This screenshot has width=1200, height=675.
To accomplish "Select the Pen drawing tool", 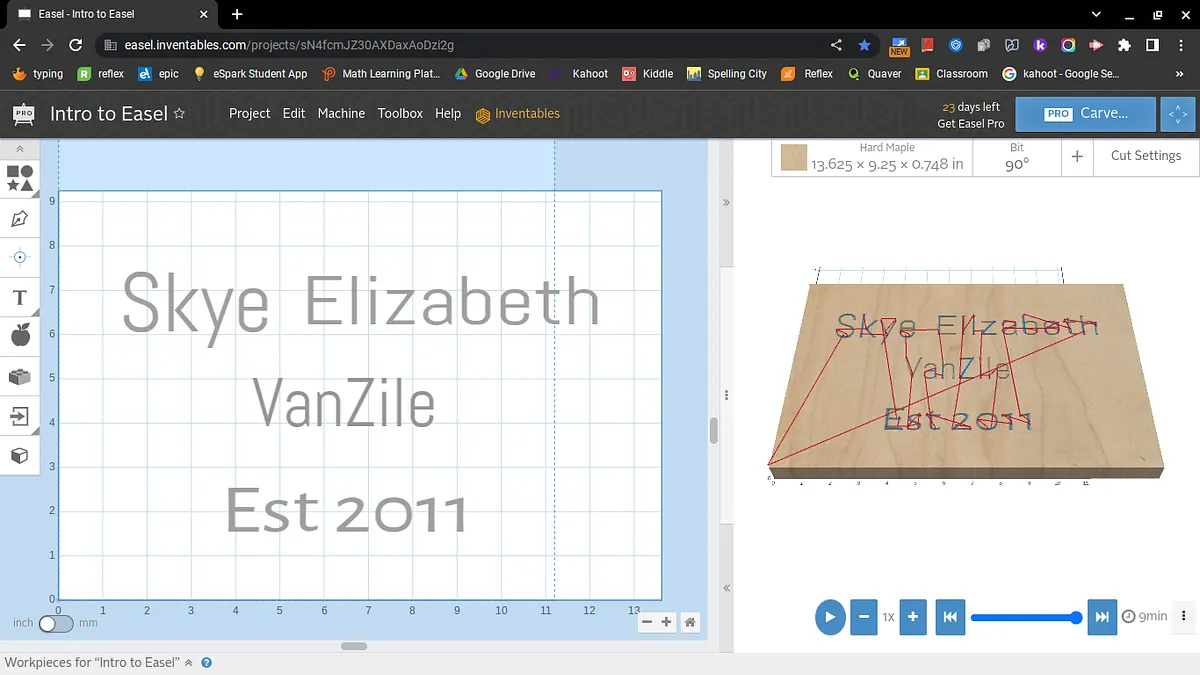I will (x=20, y=218).
